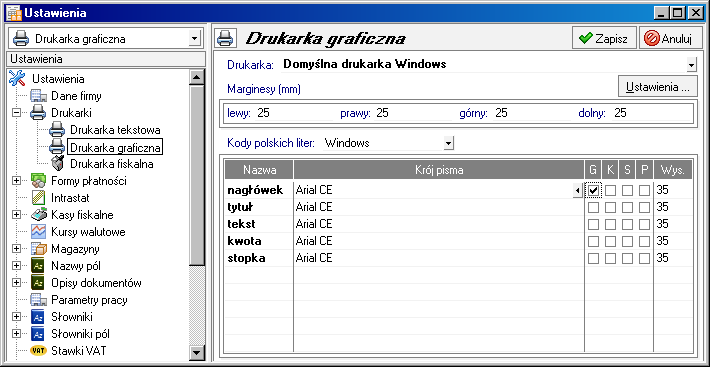Click the Dane firmy building icon
The image size is (710, 367).
pos(39,96)
